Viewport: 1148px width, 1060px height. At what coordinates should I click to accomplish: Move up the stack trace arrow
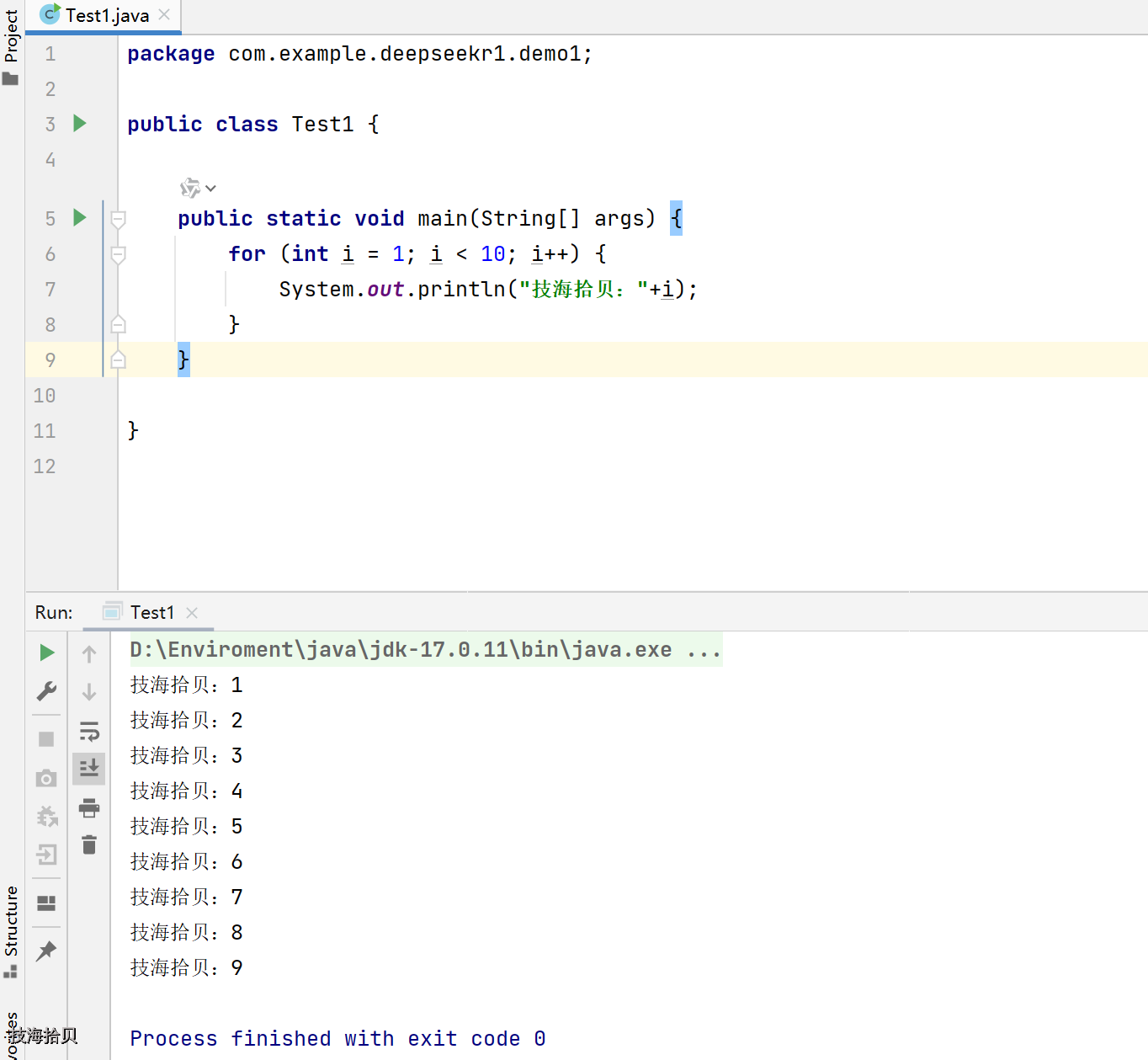(89, 653)
